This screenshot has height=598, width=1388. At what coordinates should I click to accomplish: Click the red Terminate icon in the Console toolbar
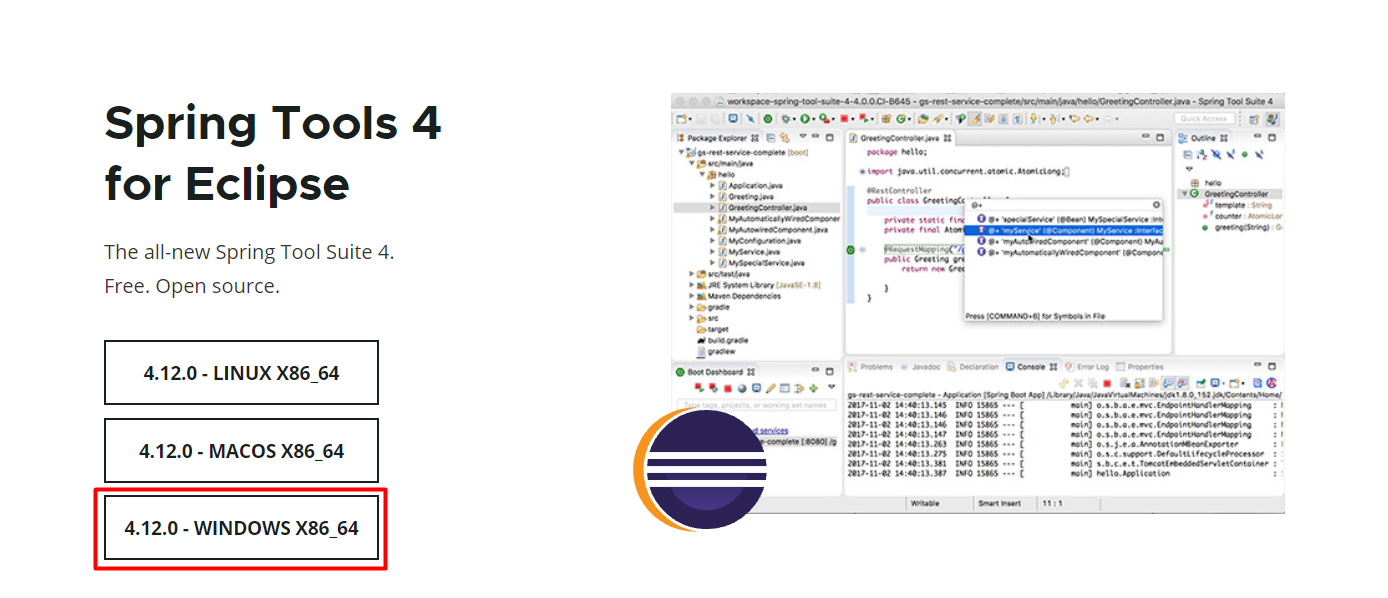point(1107,383)
